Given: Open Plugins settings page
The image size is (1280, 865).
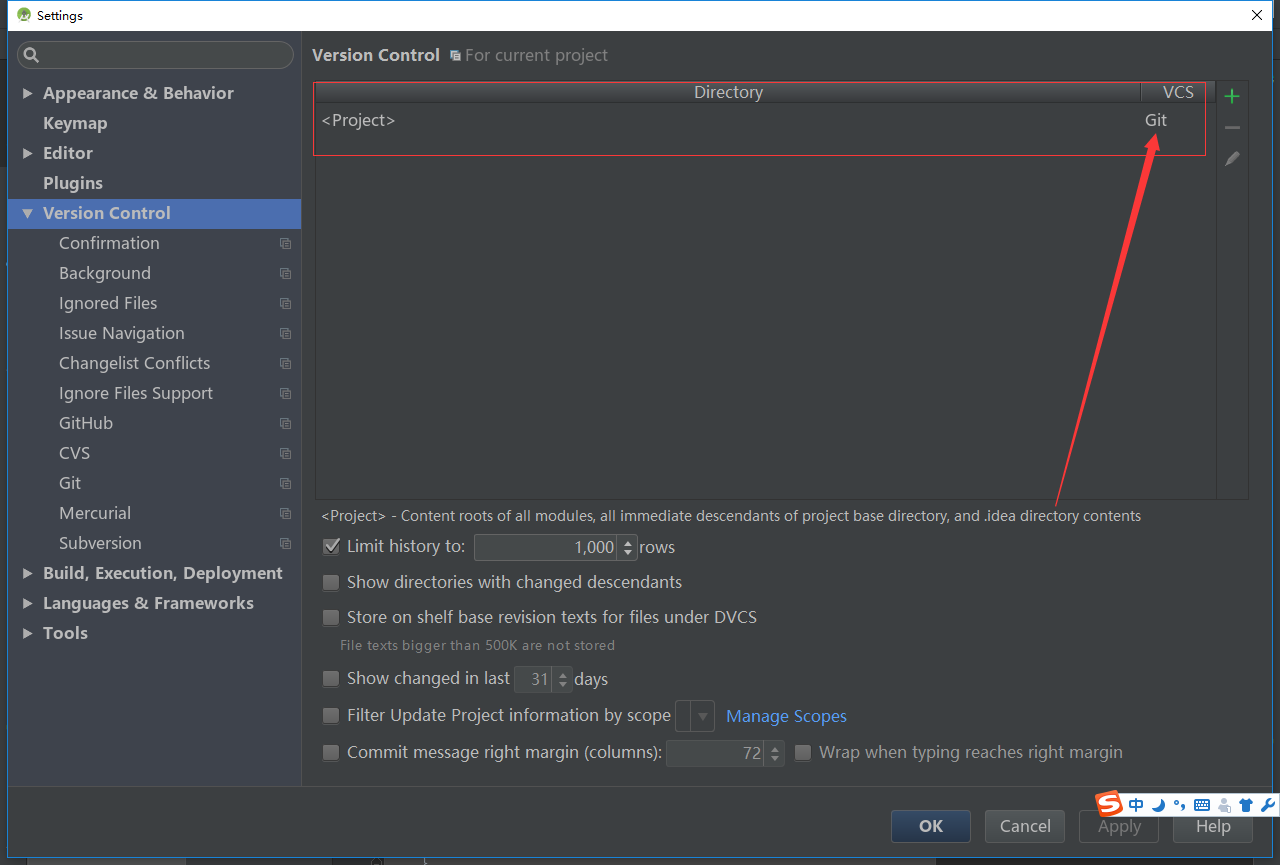Looking at the screenshot, I should point(73,183).
